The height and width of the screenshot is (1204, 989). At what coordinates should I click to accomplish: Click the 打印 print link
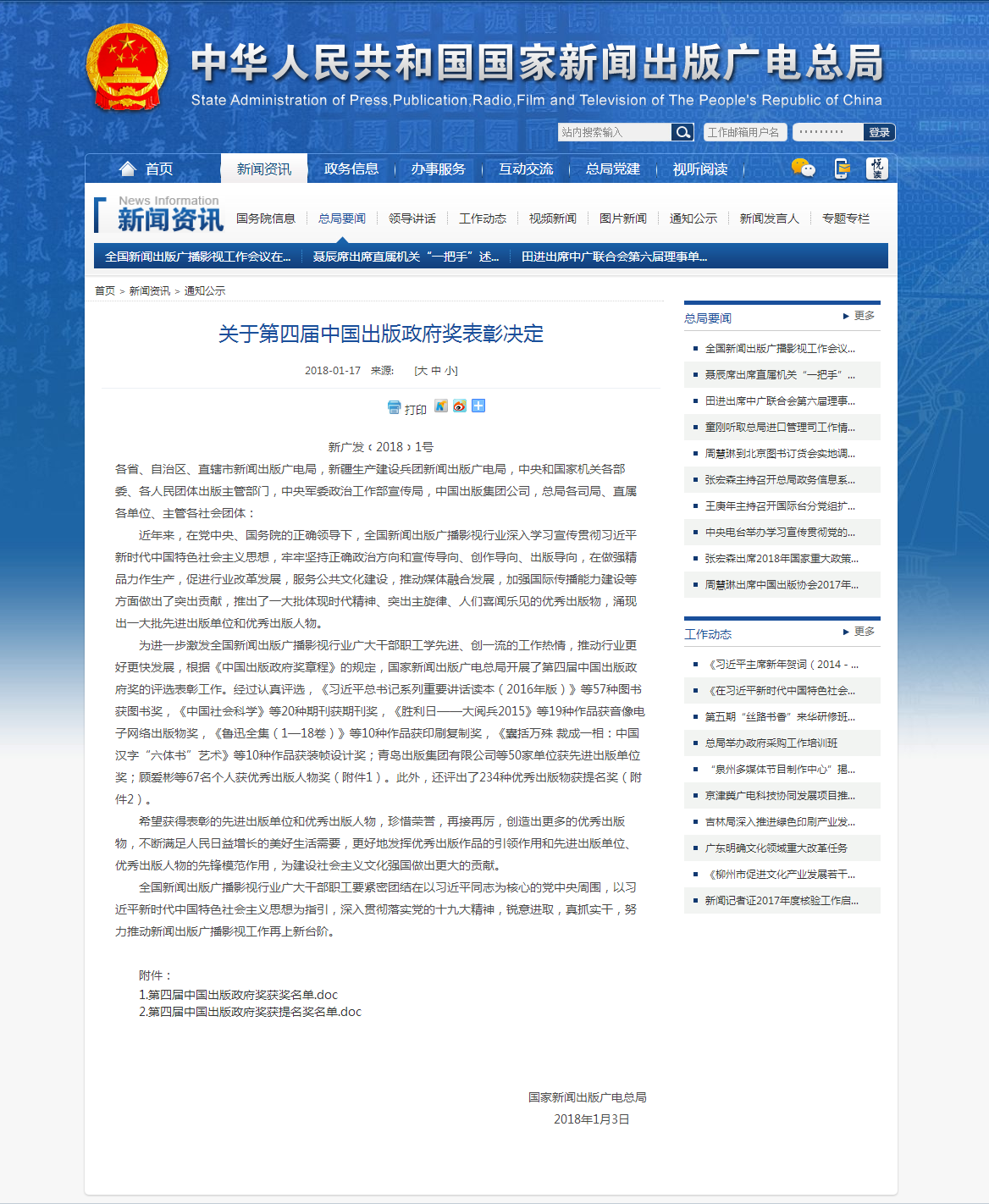click(416, 409)
